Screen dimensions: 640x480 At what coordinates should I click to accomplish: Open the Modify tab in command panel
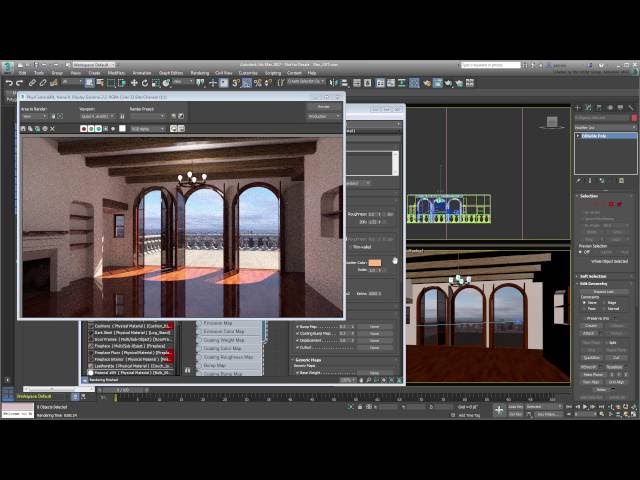[x=588, y=108]
